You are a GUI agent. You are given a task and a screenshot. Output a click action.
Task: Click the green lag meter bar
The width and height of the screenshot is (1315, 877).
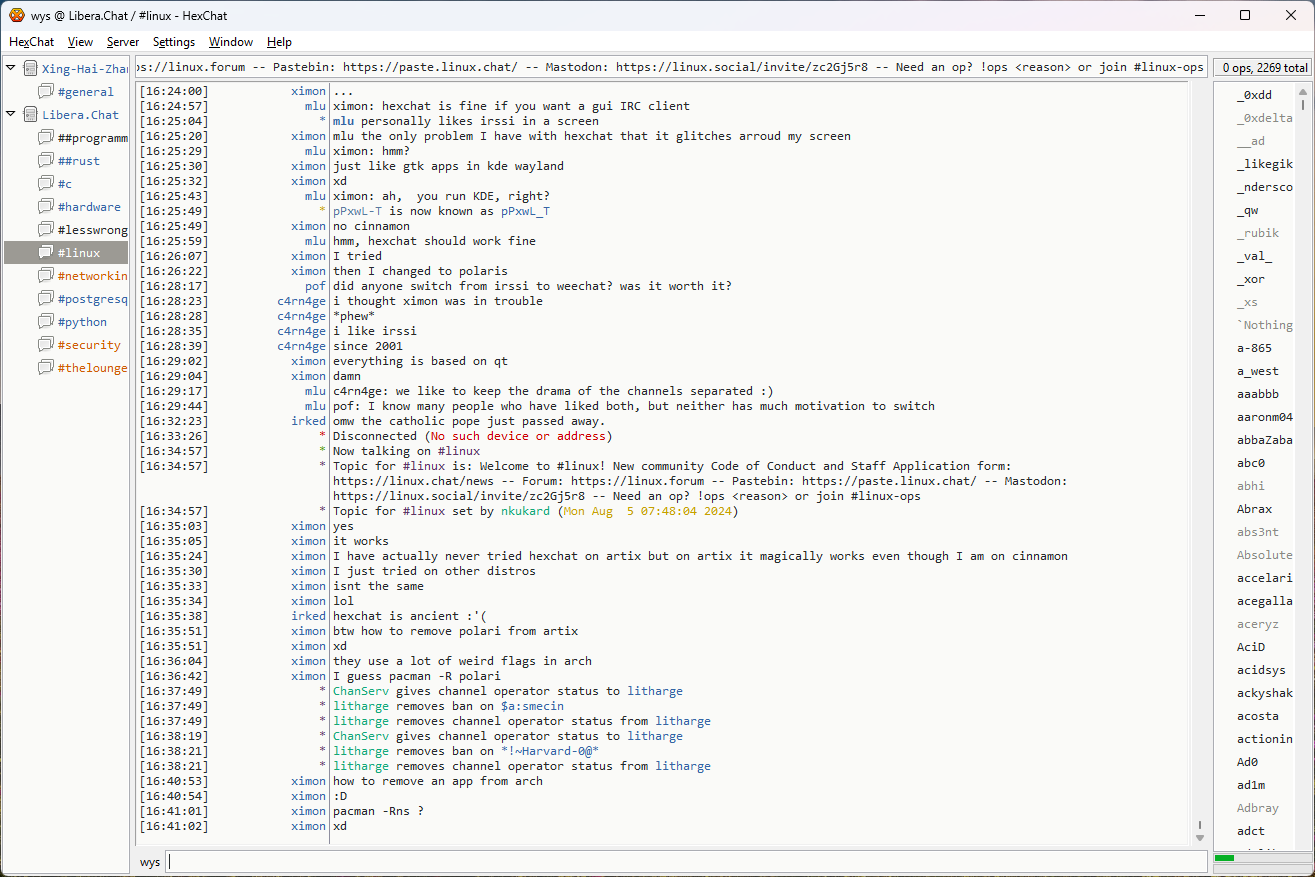pos(1225,858)
